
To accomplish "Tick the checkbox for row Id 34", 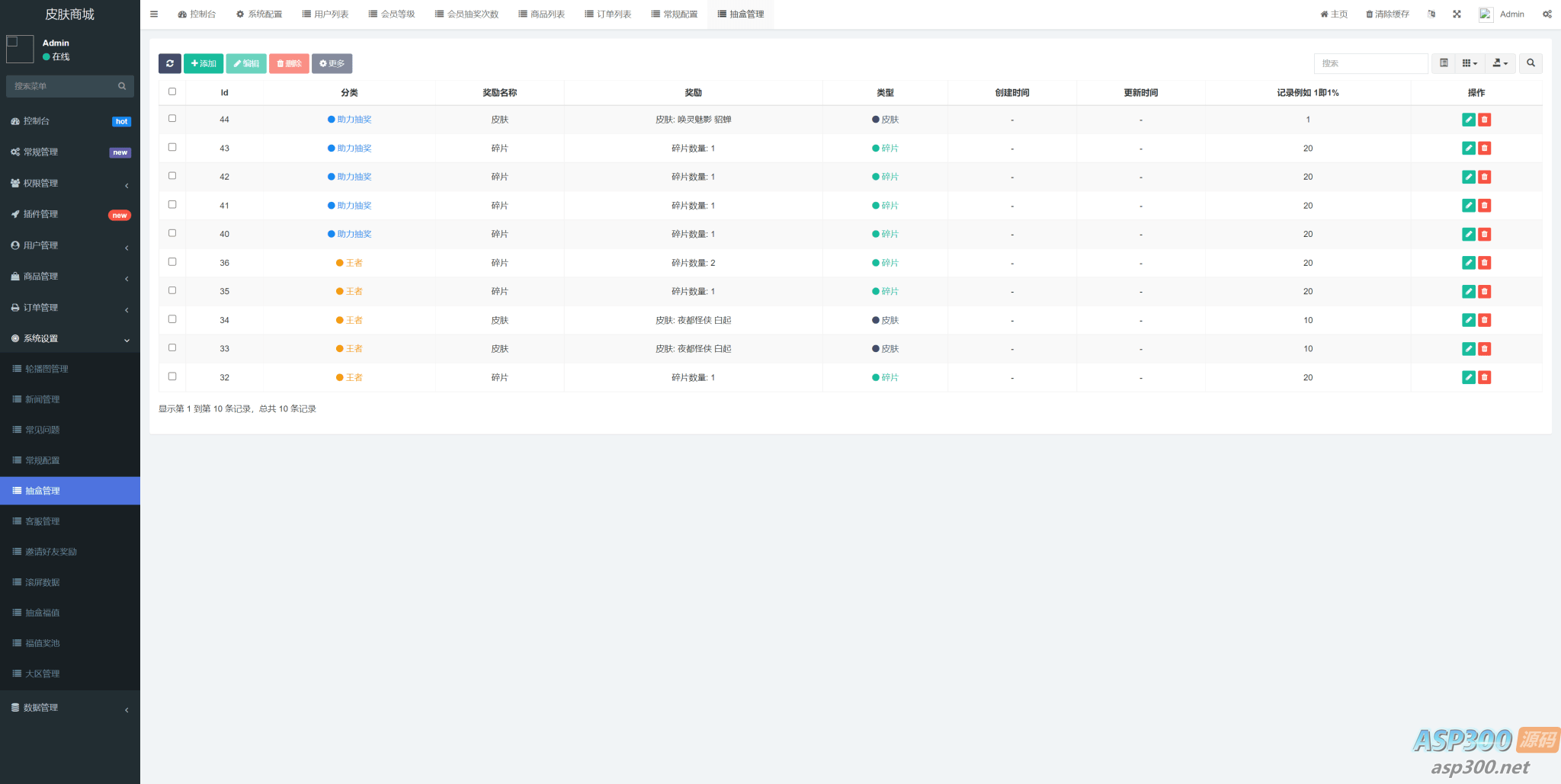I will pyautogui.click(x=172, y=319).
